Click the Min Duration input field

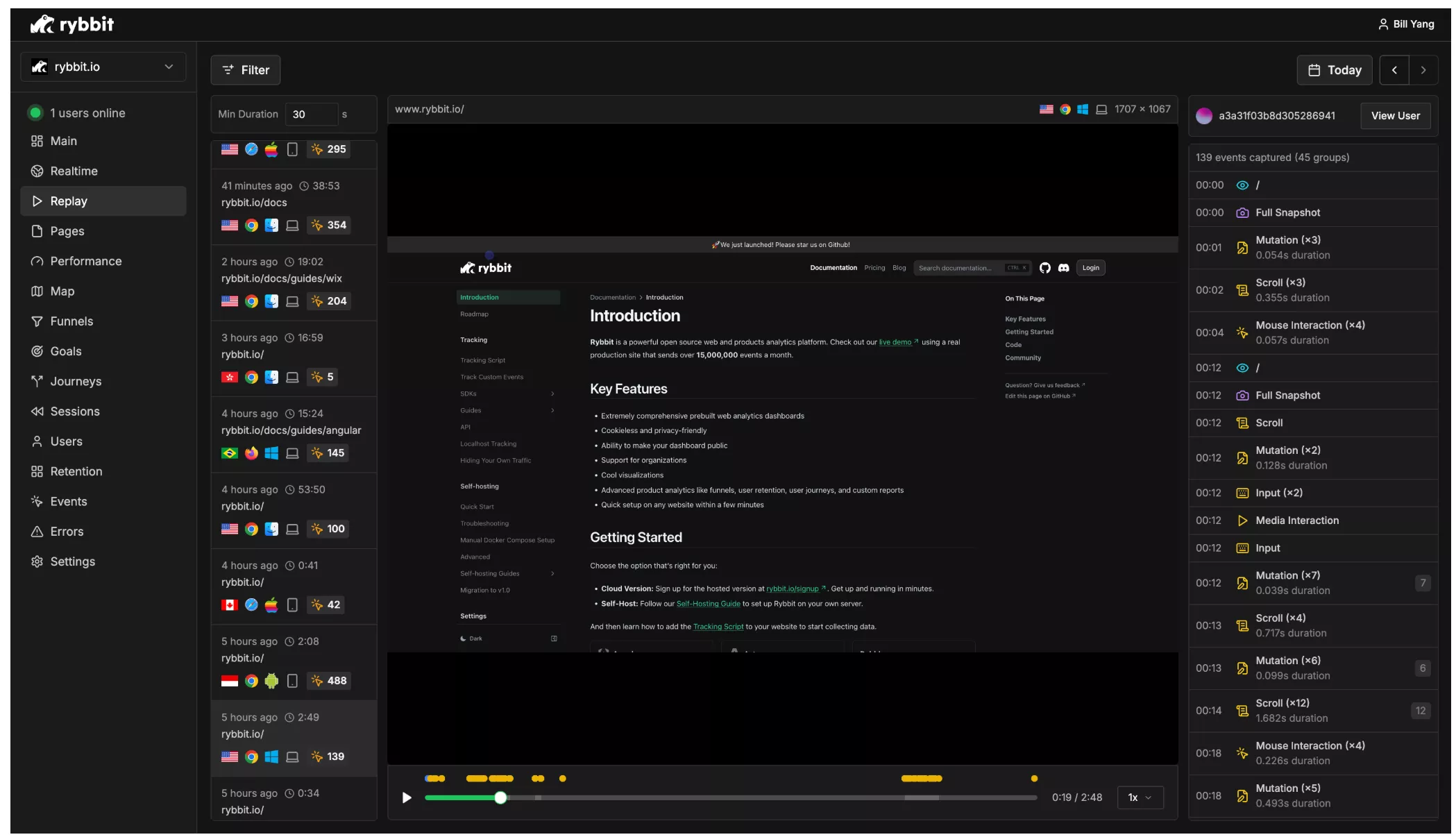[312, 115]
